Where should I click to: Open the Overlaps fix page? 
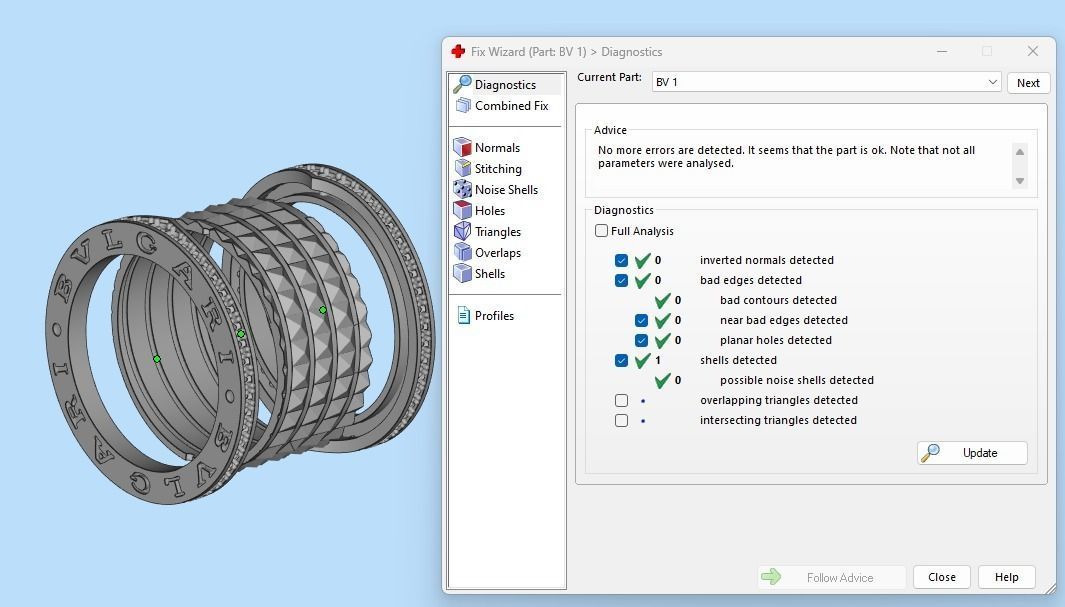click(x=498, y=253)
